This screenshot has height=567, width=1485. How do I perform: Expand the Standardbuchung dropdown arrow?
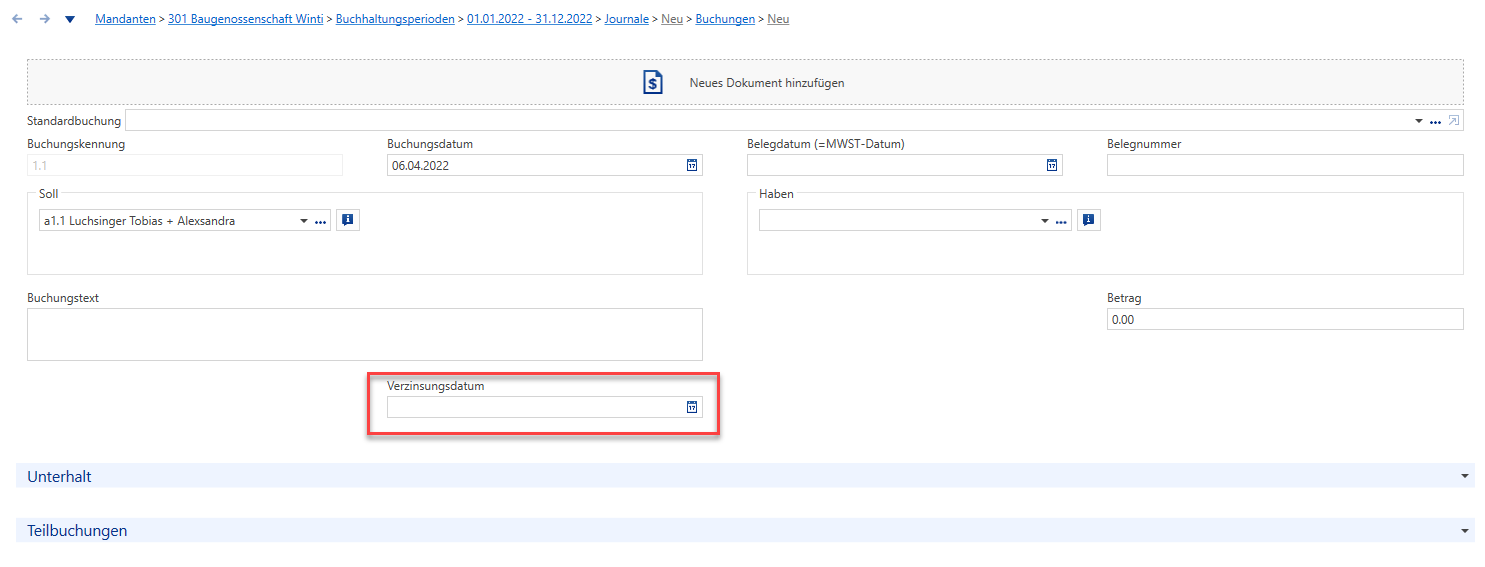pyautogui.click(x=1419, y=121)
